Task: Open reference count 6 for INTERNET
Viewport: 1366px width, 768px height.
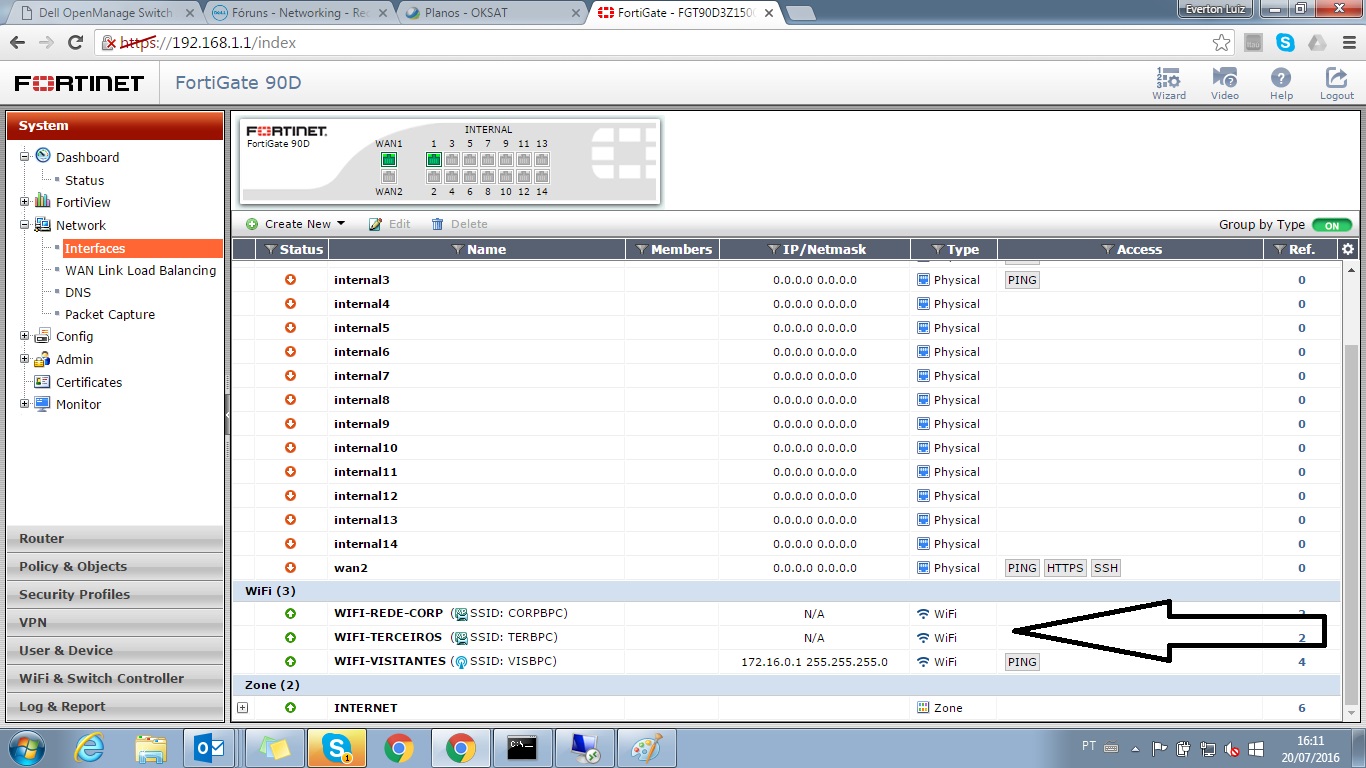Action: point(1302,708)
